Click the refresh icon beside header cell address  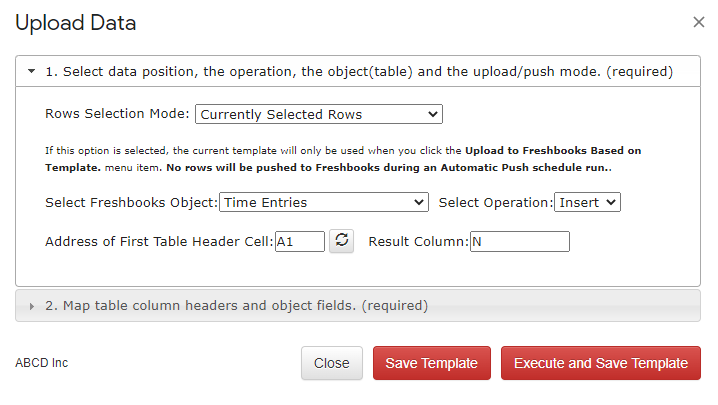click(x=342, y=241)
